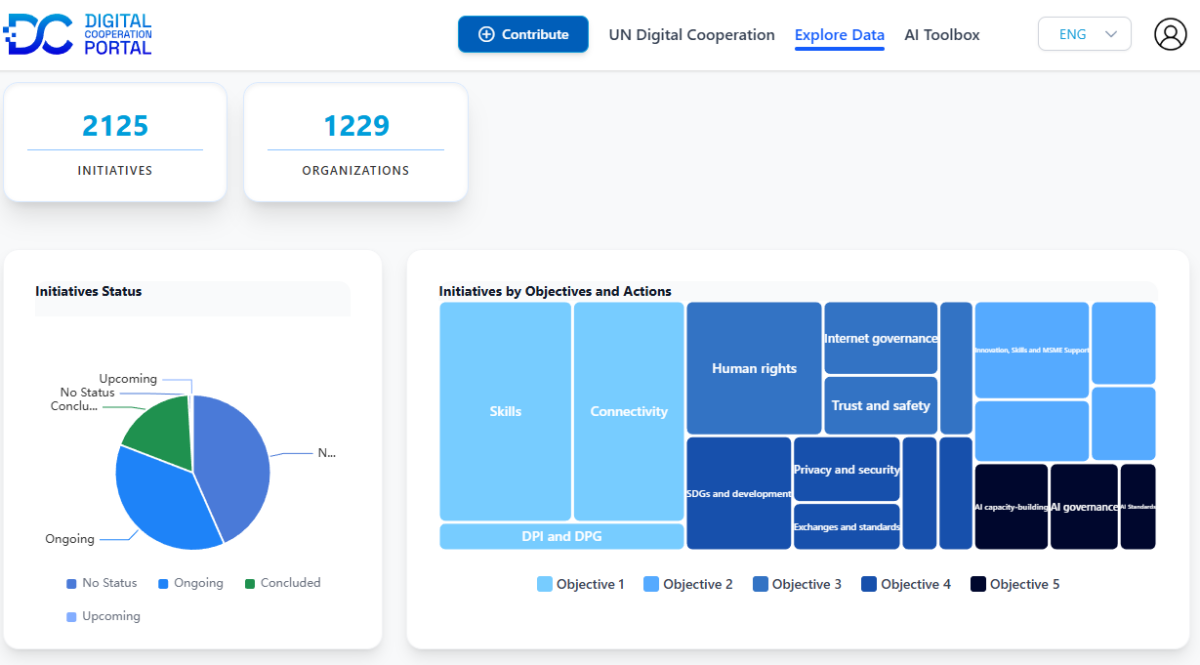Viewport: 1200px width, 665px height.
Task: Open the ENG language dropdown
Action: pos(1085,34)
